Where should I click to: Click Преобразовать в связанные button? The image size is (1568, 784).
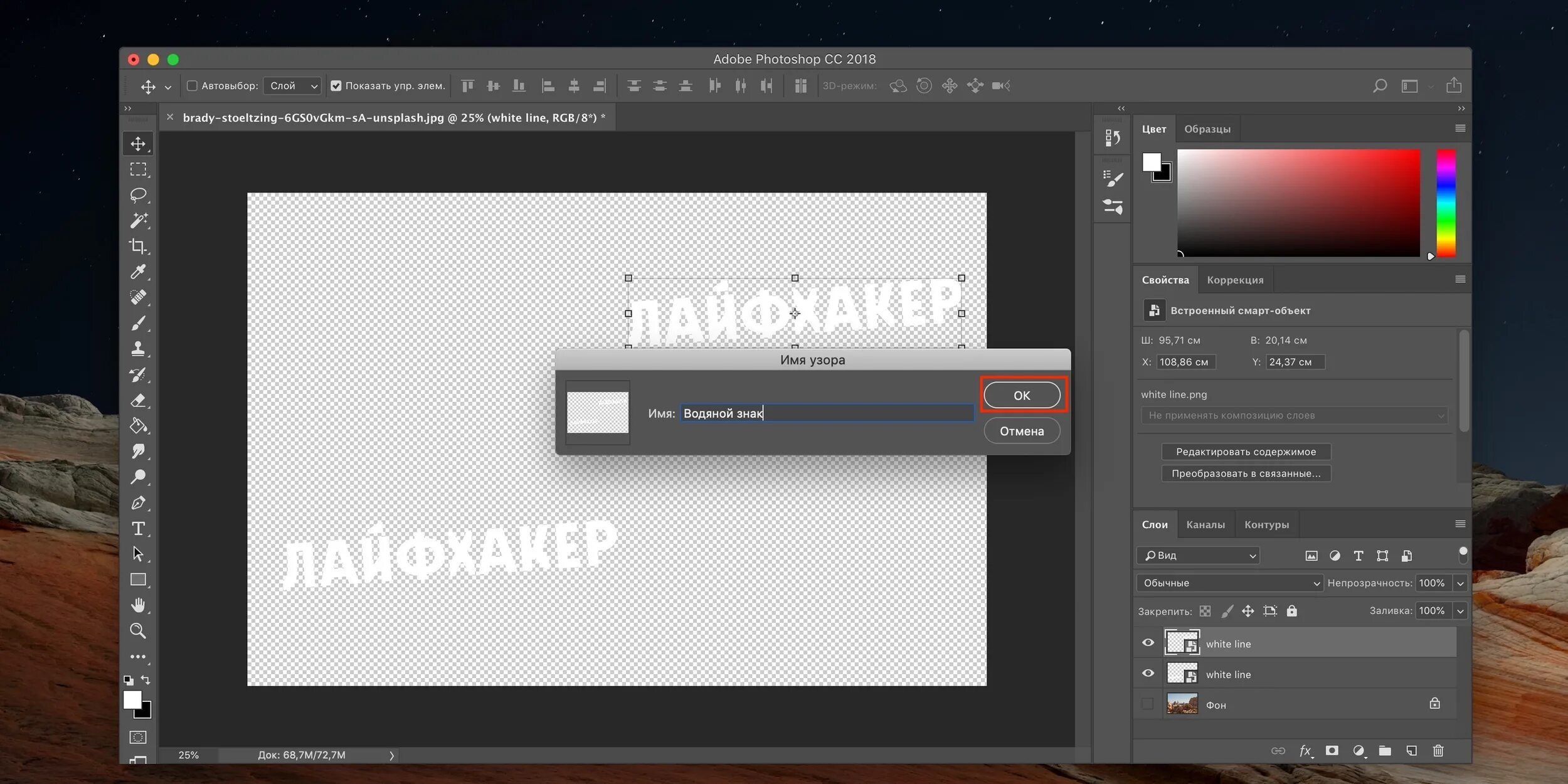click(1246, 474)
